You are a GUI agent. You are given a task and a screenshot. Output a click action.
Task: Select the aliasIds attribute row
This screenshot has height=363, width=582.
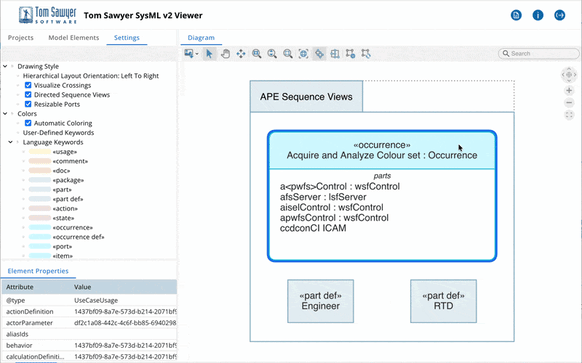point(89,334)
